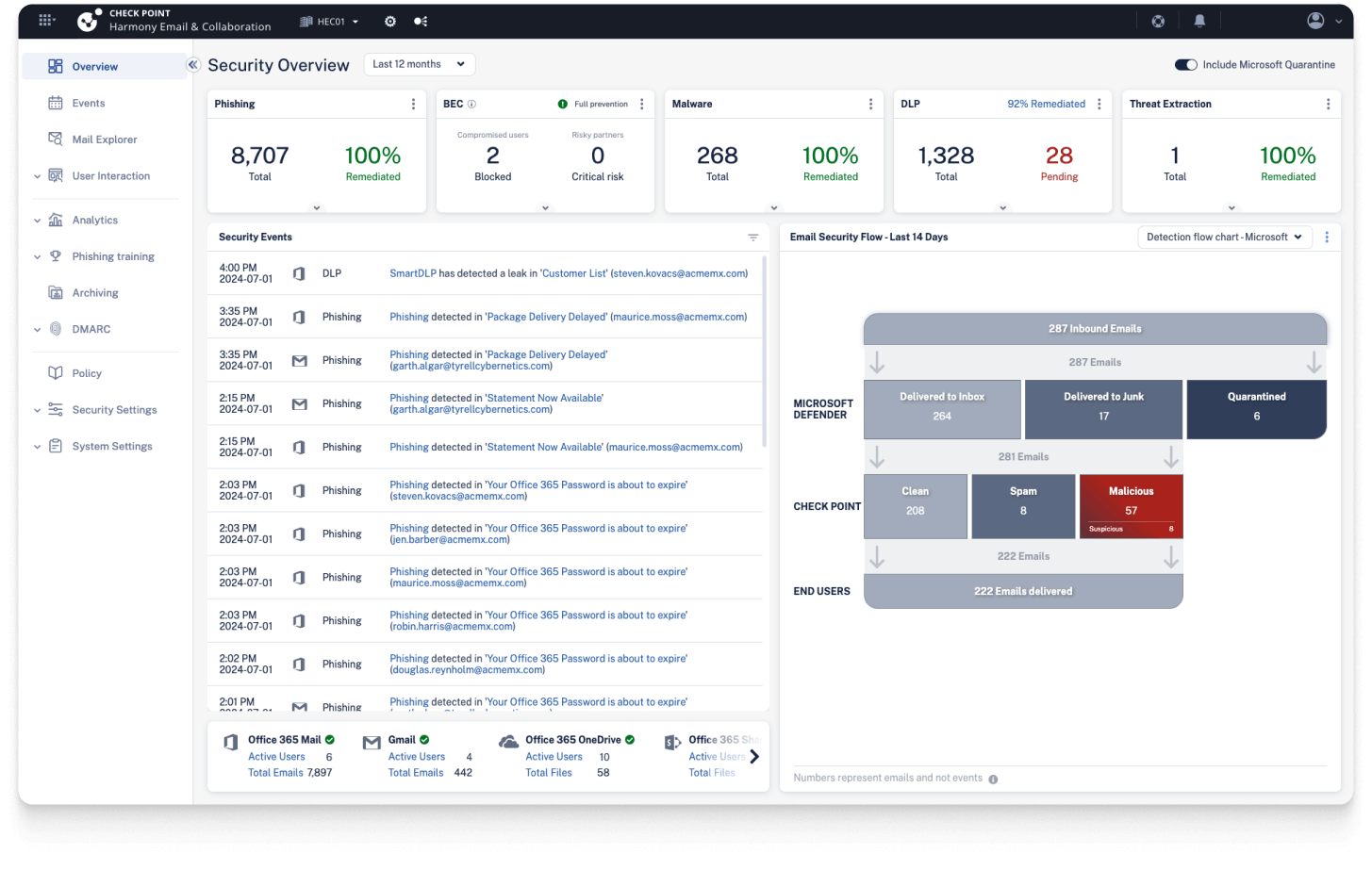Image resolution: width=1372 pixels, height=870 pixels.
Task: Expand the Phishing card chevron
Action: [317, 207]
